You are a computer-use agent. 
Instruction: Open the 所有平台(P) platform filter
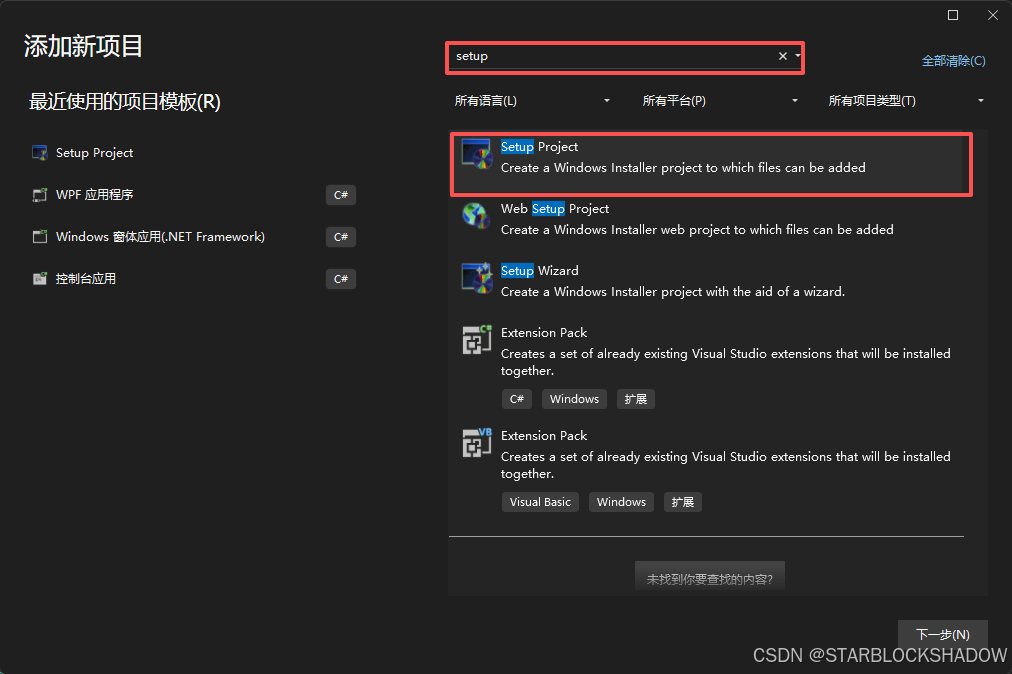(720, 101)
